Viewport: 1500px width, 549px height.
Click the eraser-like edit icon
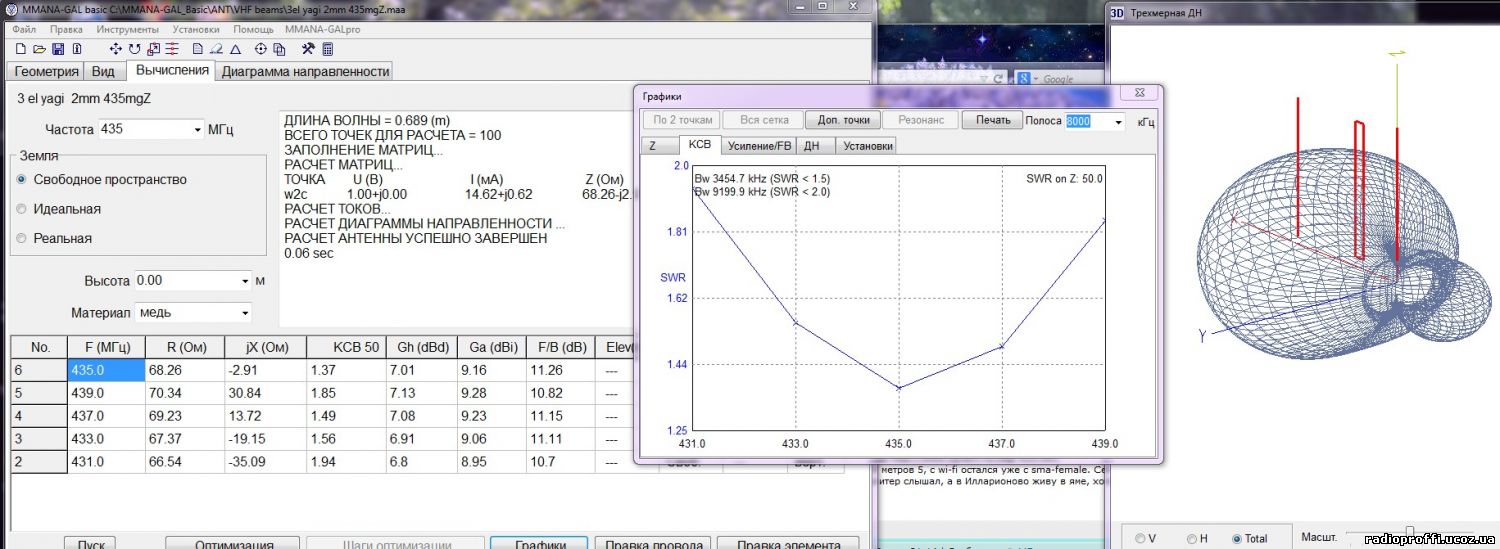tap(216, 49)
